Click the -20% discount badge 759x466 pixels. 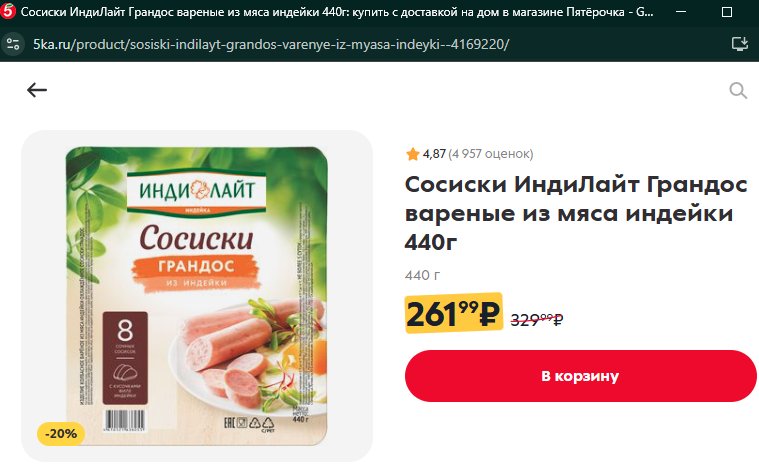[x=61, y=434]
